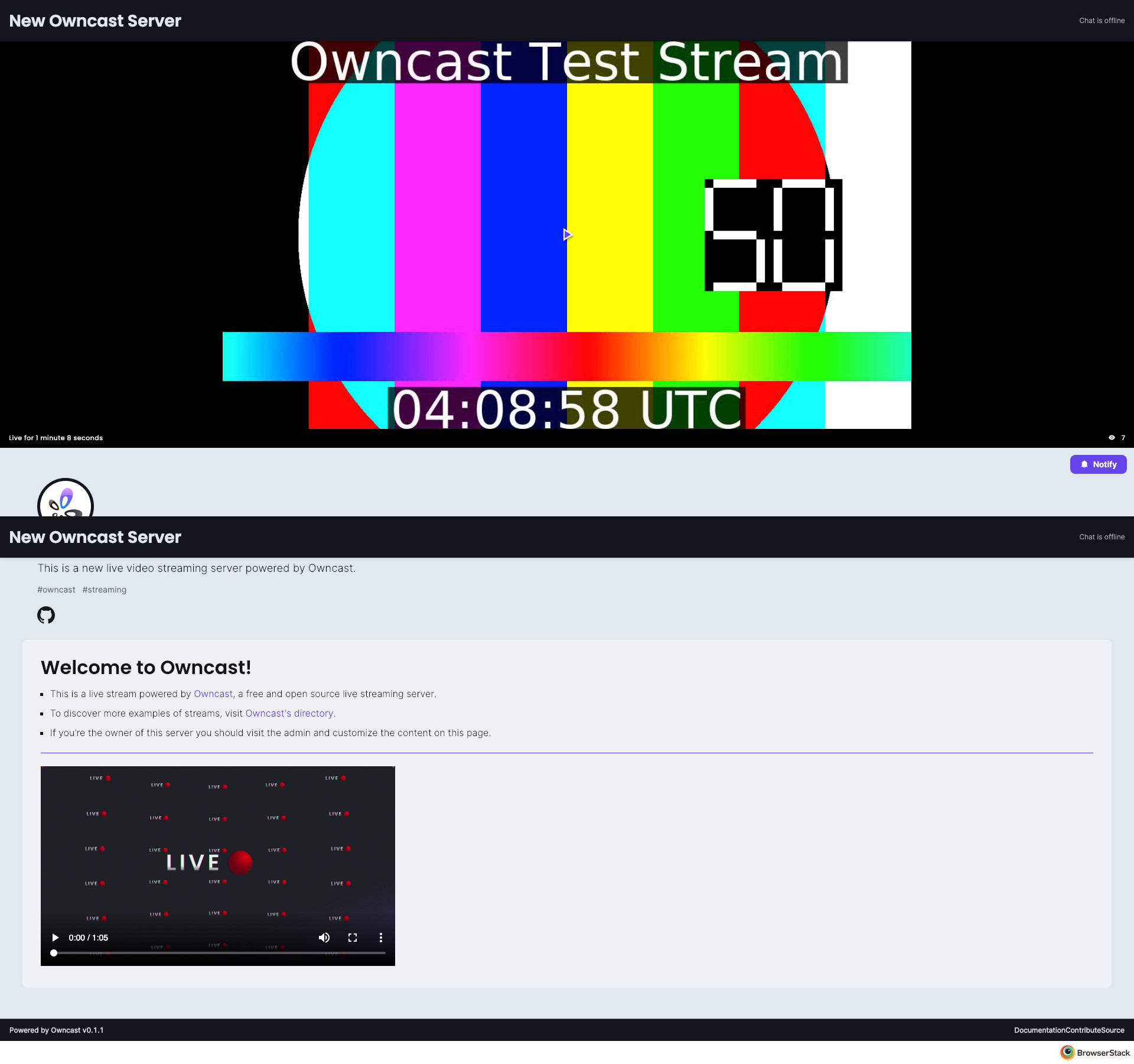
Task: Click the 0:00 / 1:05 time display
Action: pos(89,938)
